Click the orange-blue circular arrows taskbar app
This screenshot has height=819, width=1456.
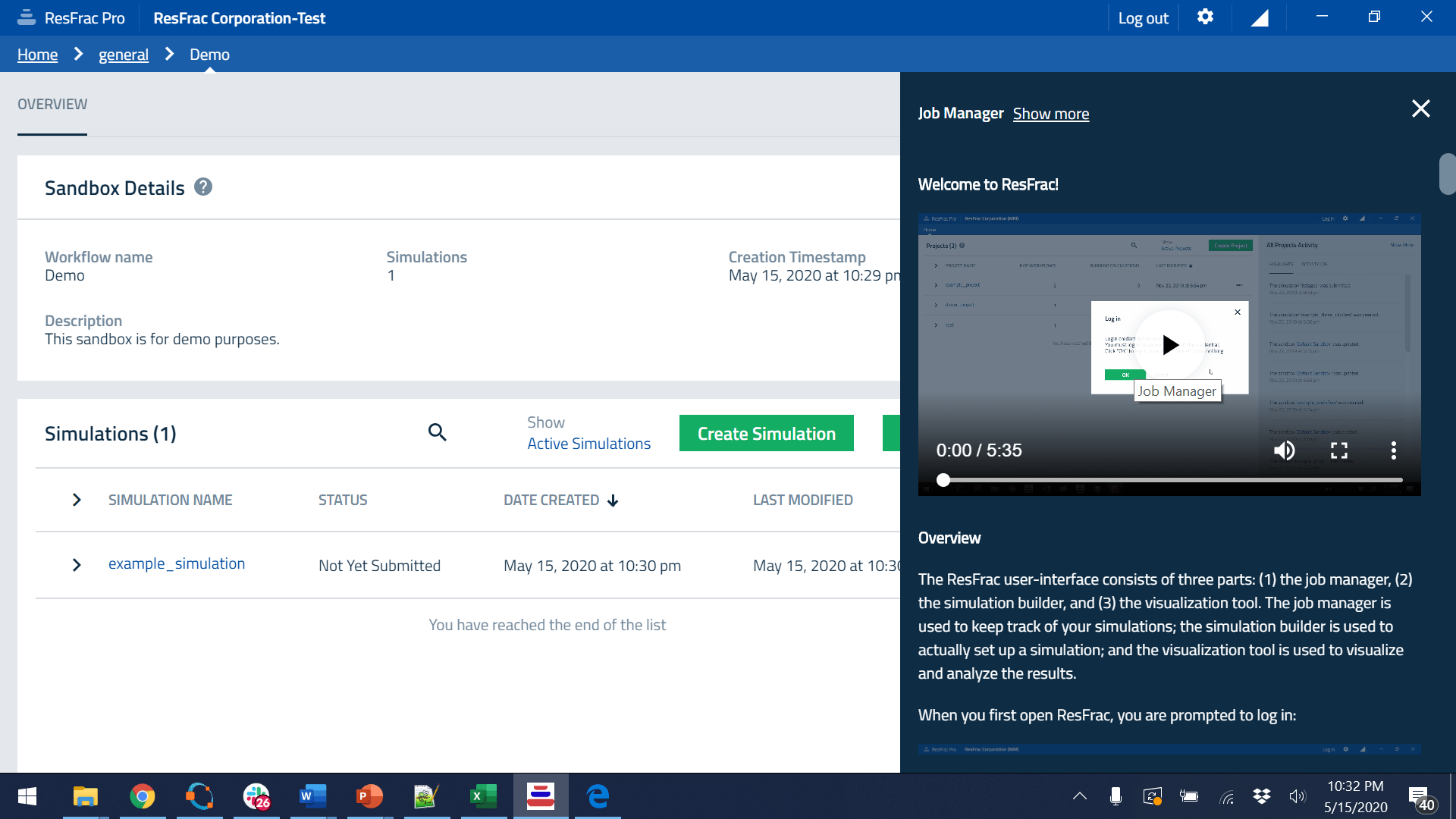coord(199,796)
